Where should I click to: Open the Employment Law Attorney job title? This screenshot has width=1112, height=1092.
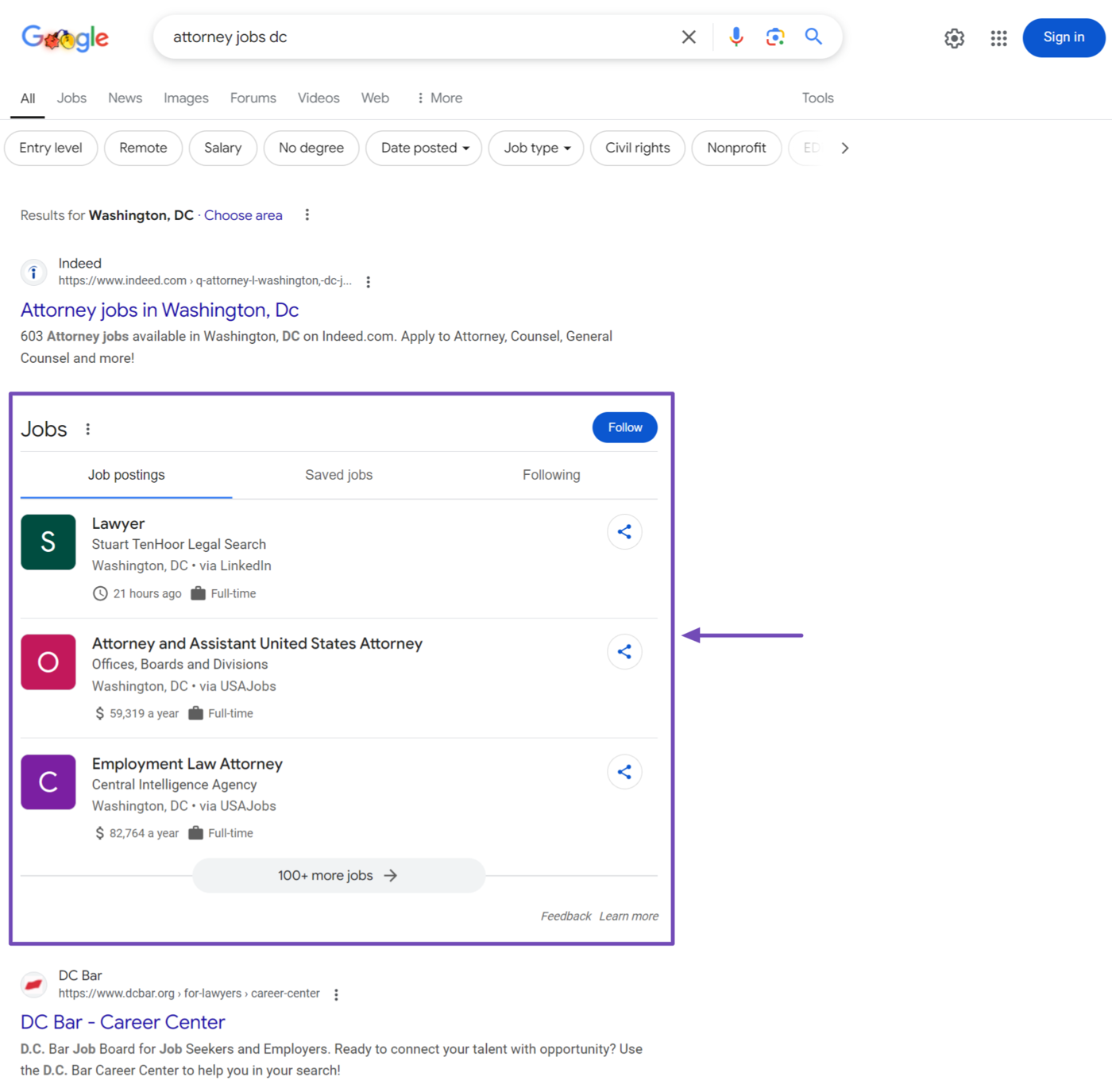click(187, 764)
